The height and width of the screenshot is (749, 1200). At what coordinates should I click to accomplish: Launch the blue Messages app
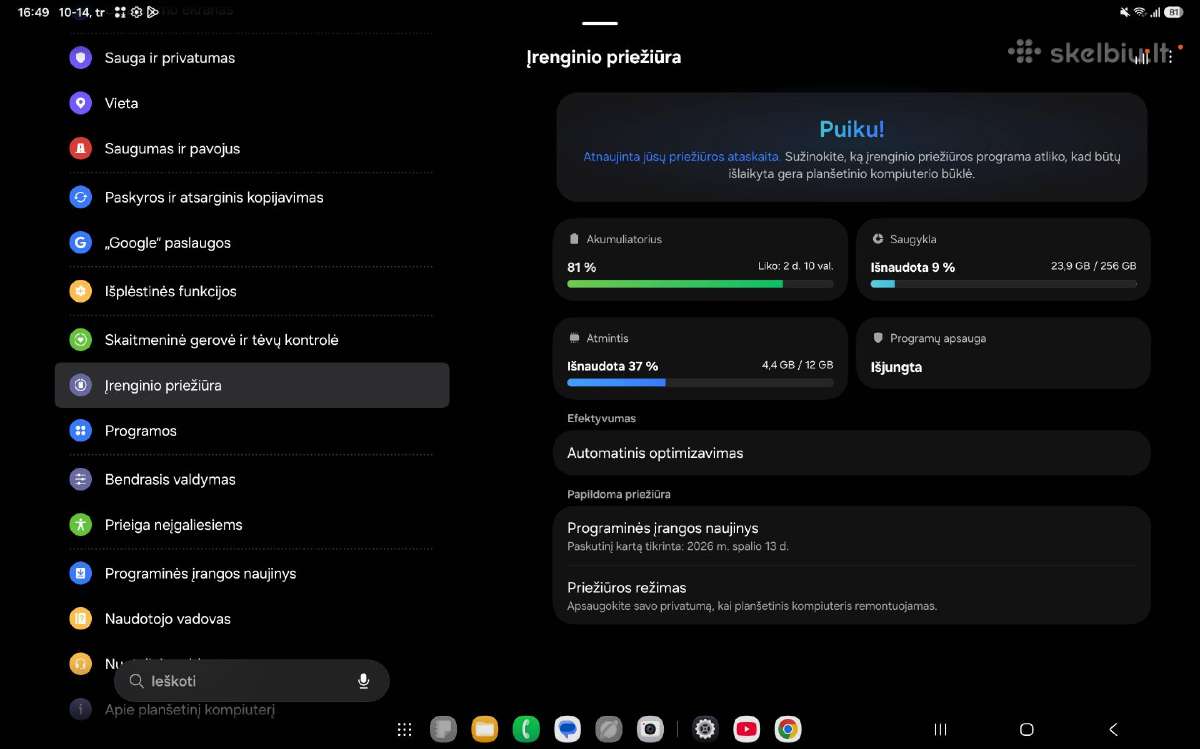(568, 730)
